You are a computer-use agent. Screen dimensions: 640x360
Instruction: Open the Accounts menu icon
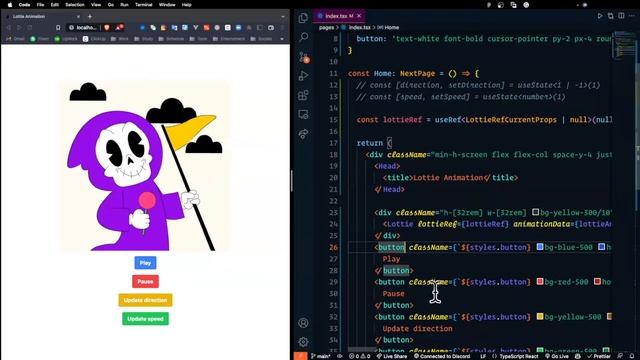click(303, 323)
